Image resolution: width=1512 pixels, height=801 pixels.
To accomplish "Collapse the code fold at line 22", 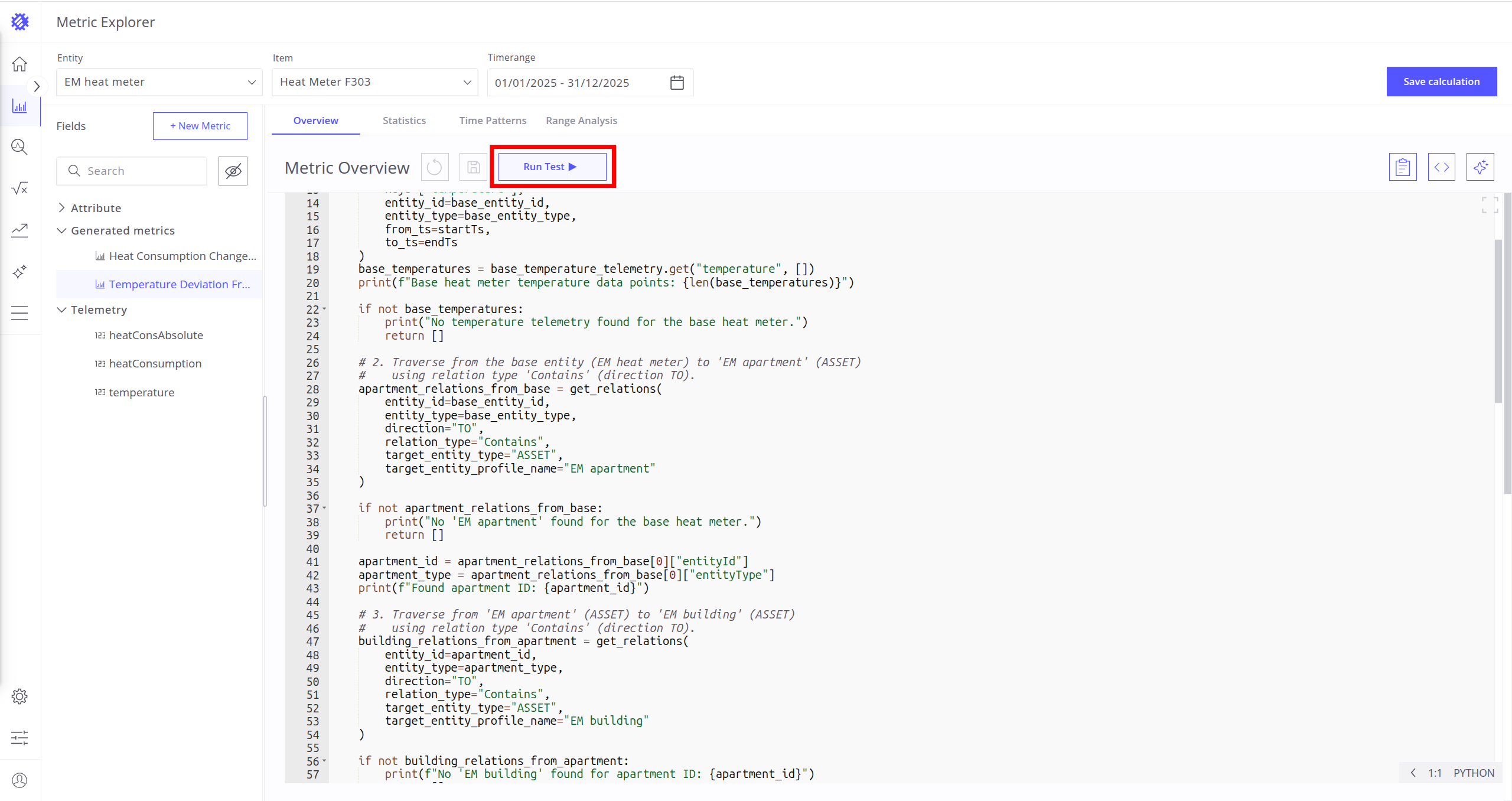I will pyautogui.click(x=324, y=309).
